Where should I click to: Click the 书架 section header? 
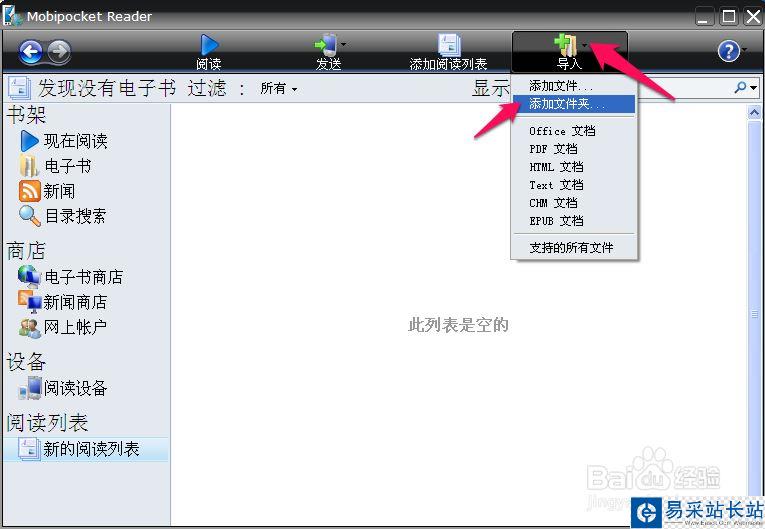coord(26,115)
